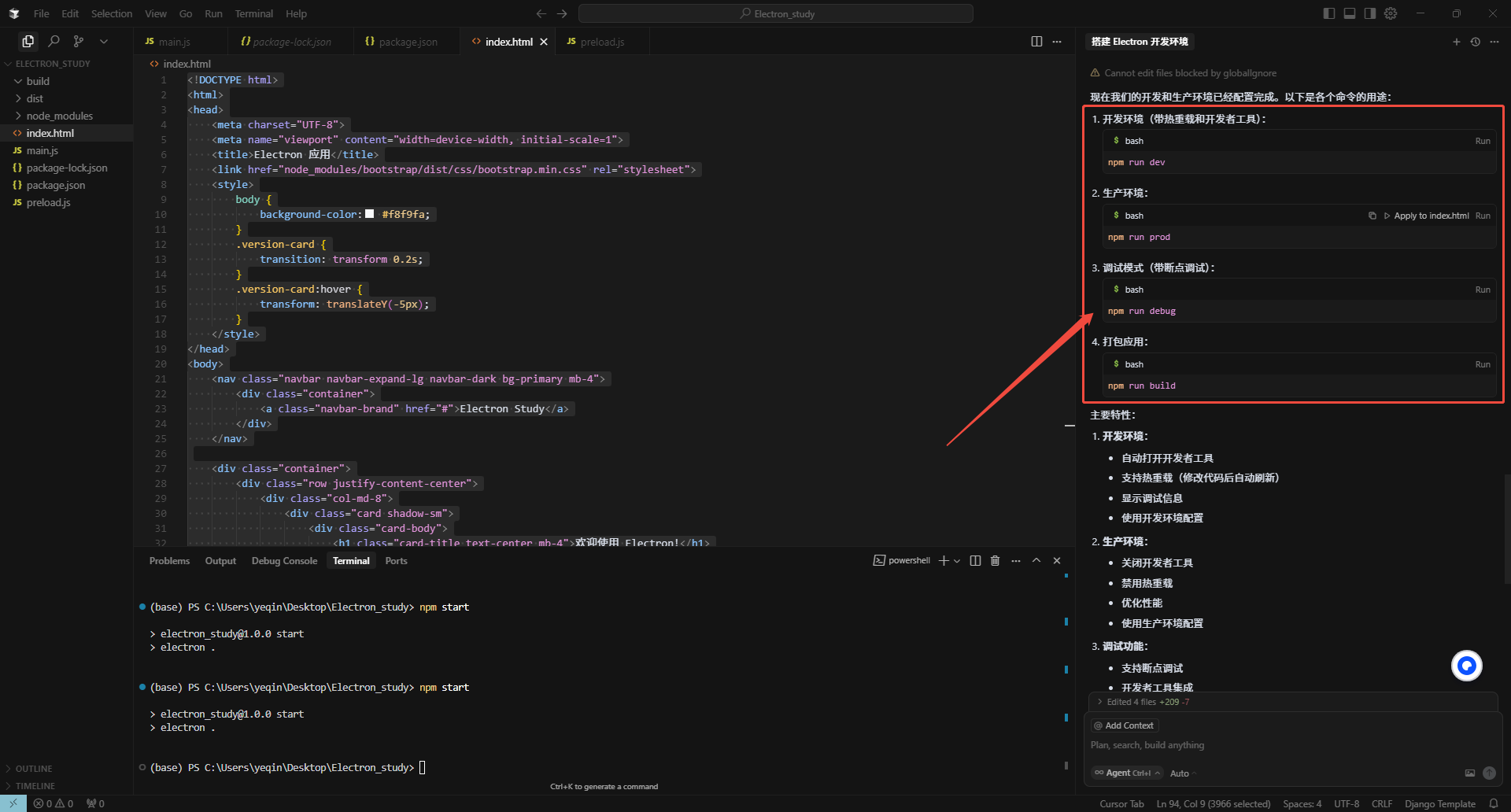This screenshot has height=812, width=1511.
Task: Expand the sidebar views chevron dropdown
Action: pos(104,41)
